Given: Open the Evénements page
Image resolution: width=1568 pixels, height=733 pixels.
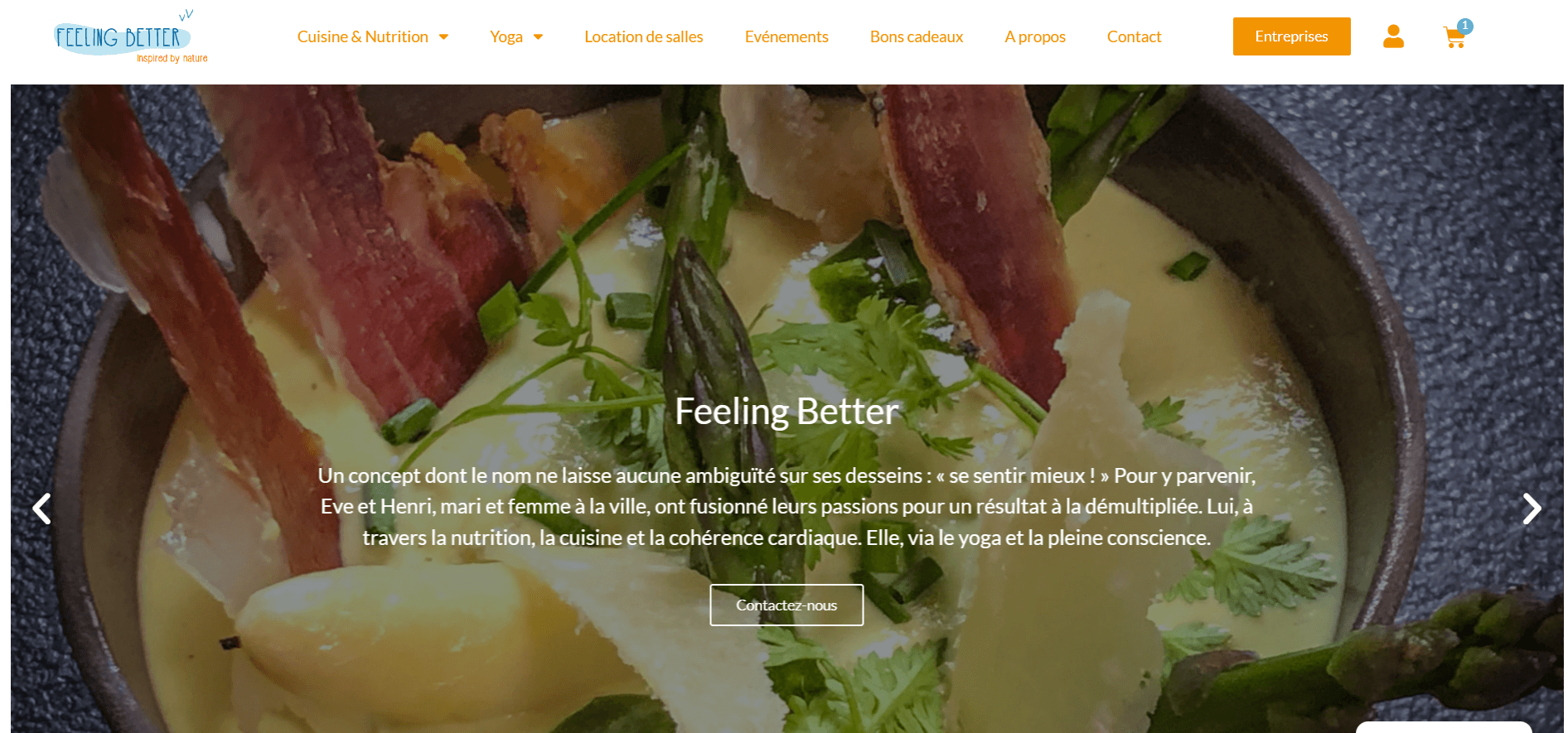Looking at the screenshot, I should (x=786, y=37).
